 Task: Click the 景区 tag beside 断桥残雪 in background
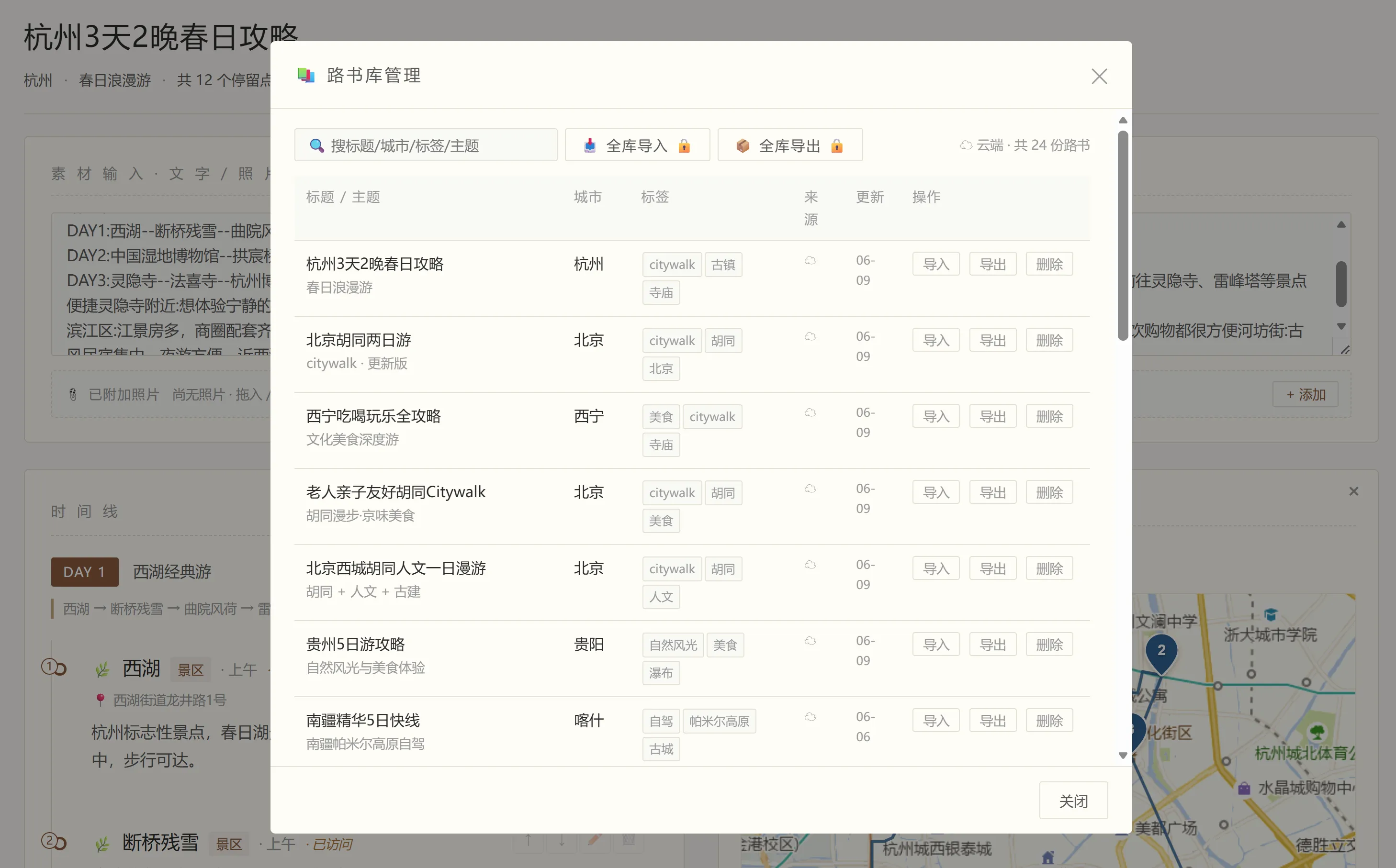[x=228, y=844]
